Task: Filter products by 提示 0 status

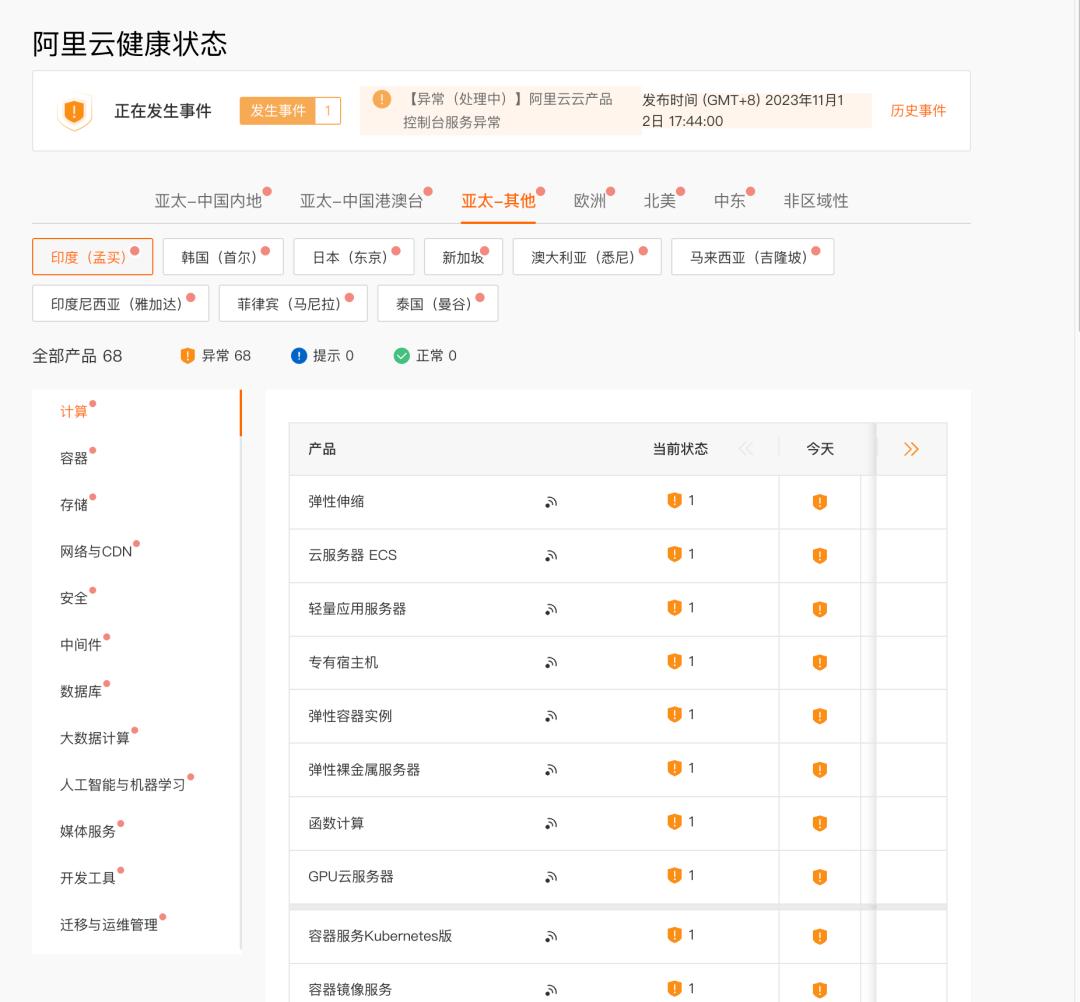Action: click(322, 356)
